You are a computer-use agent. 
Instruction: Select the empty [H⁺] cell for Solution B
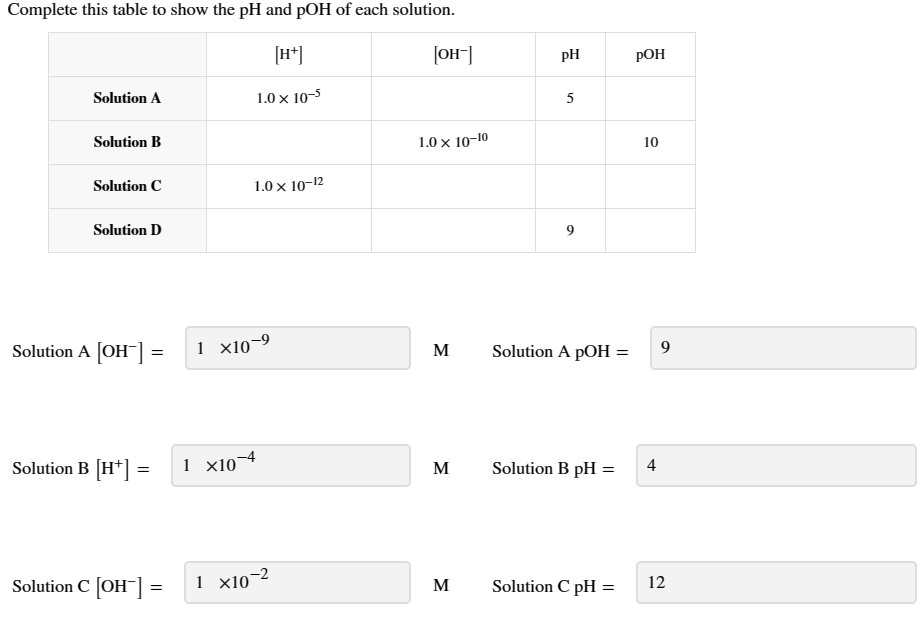pyautogui.click(x=289, y=142)
